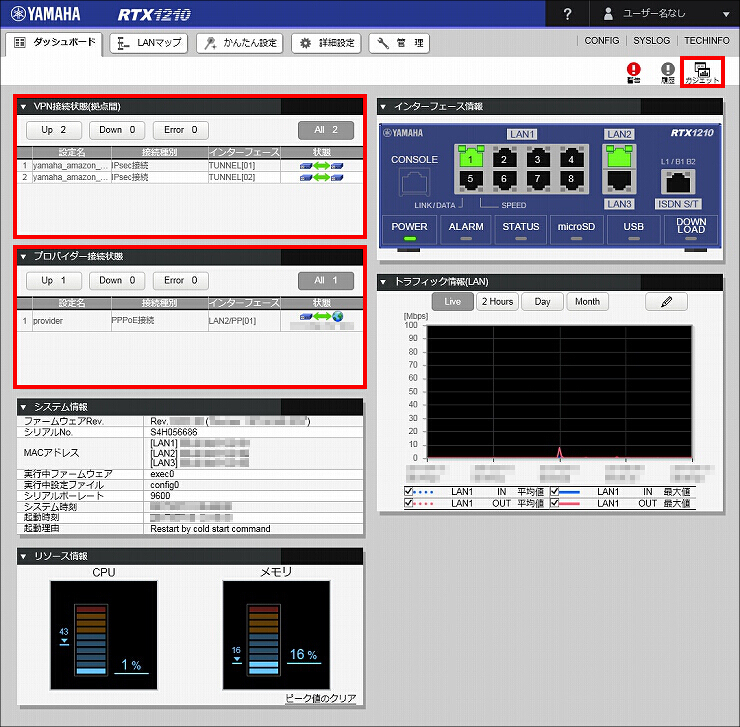Show All 2 VPN connections
The image size is (740, 727).
326,130
